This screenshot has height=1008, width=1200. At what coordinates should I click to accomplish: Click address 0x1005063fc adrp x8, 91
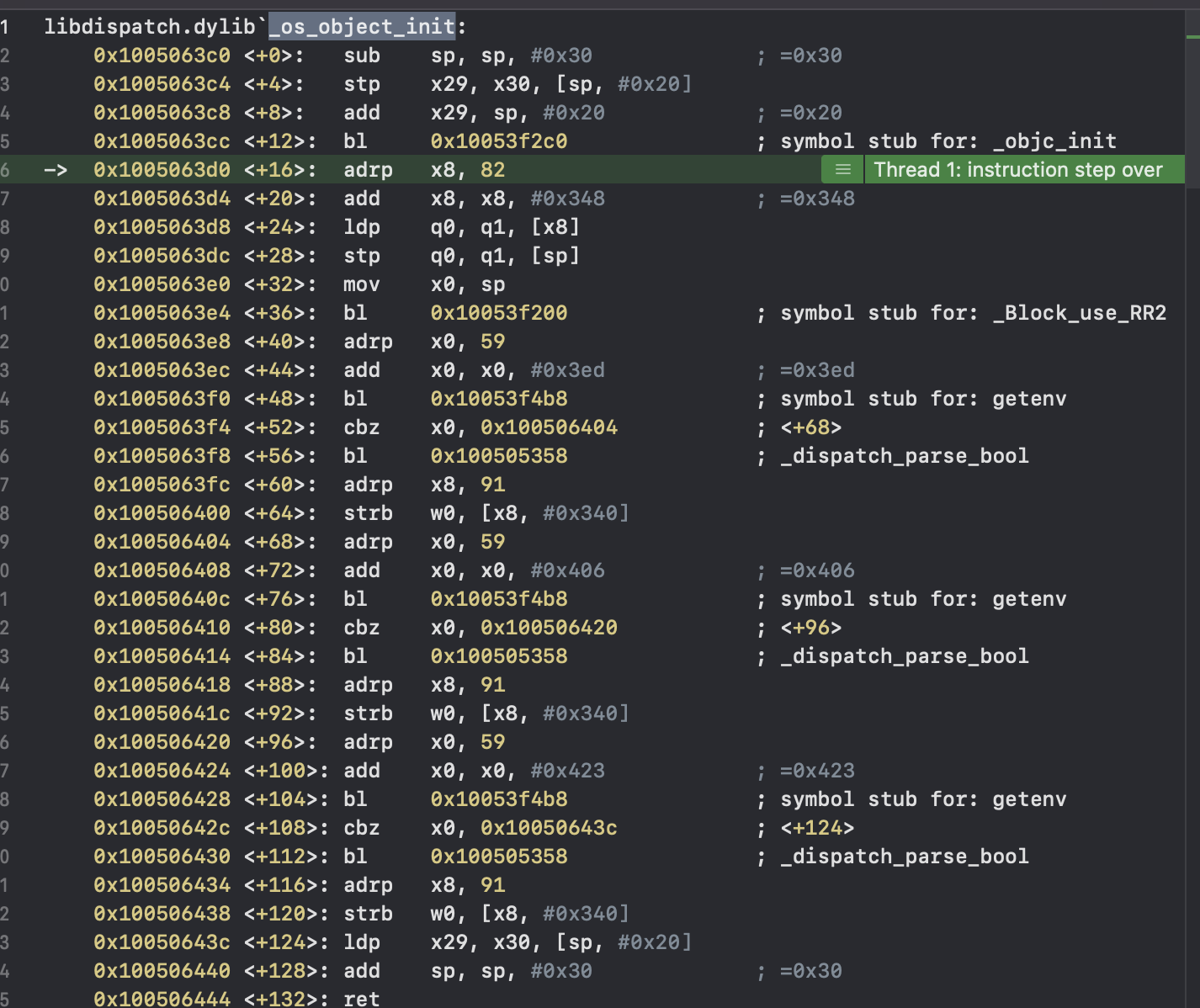162,485
